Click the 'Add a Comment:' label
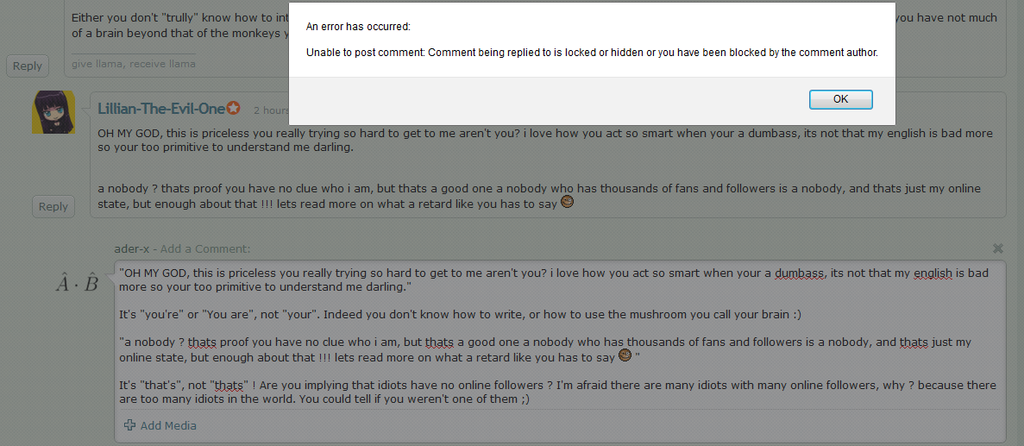The height and width of the screenshot is (446, 1024). click(205, 249)
